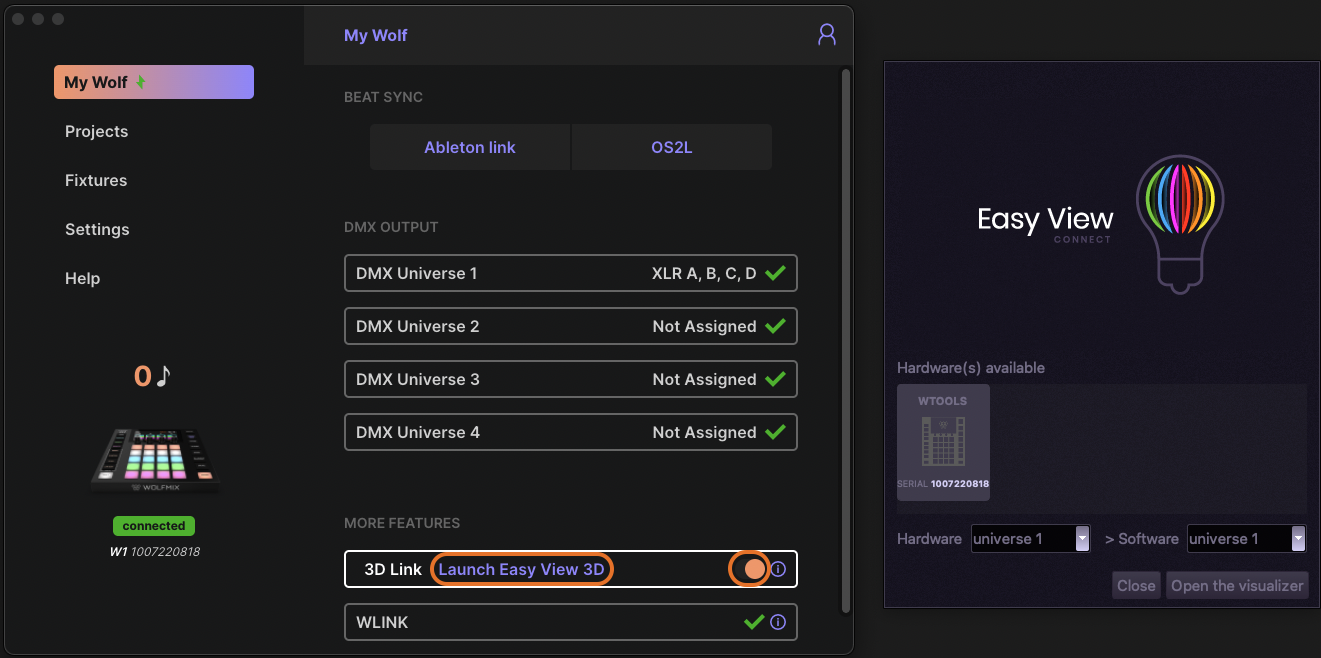Click DMX Universe 1 green checkmark
This screenshot has height=658, width=1321.
(774, 273)
